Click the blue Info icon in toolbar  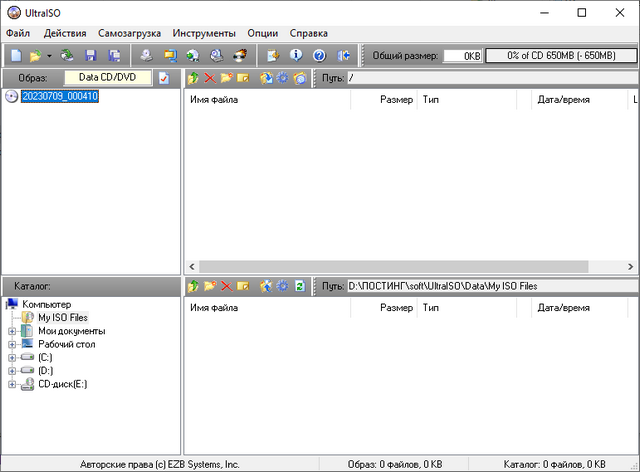coord(296,56)
